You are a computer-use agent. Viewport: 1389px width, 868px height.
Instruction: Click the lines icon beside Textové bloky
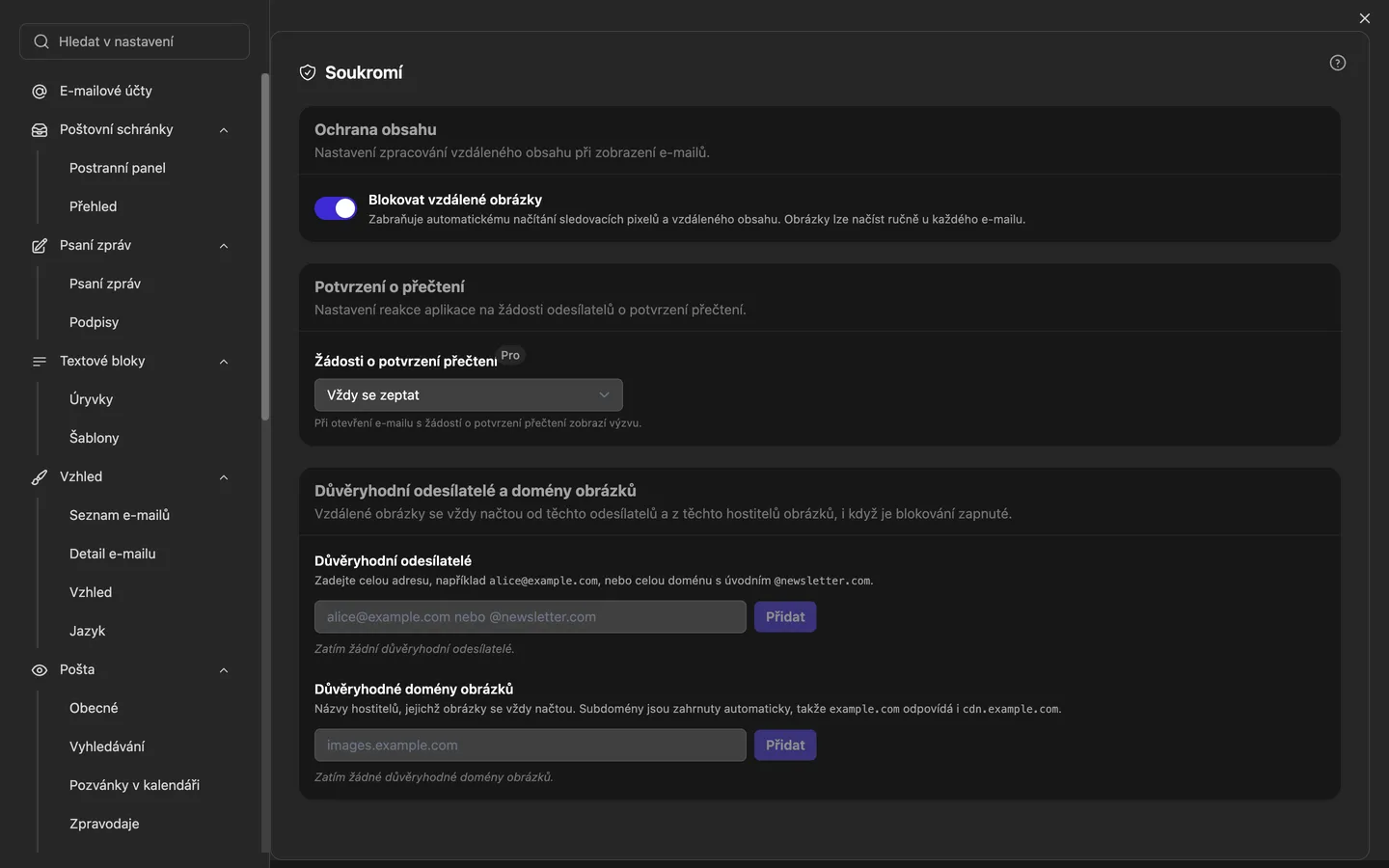40,362
